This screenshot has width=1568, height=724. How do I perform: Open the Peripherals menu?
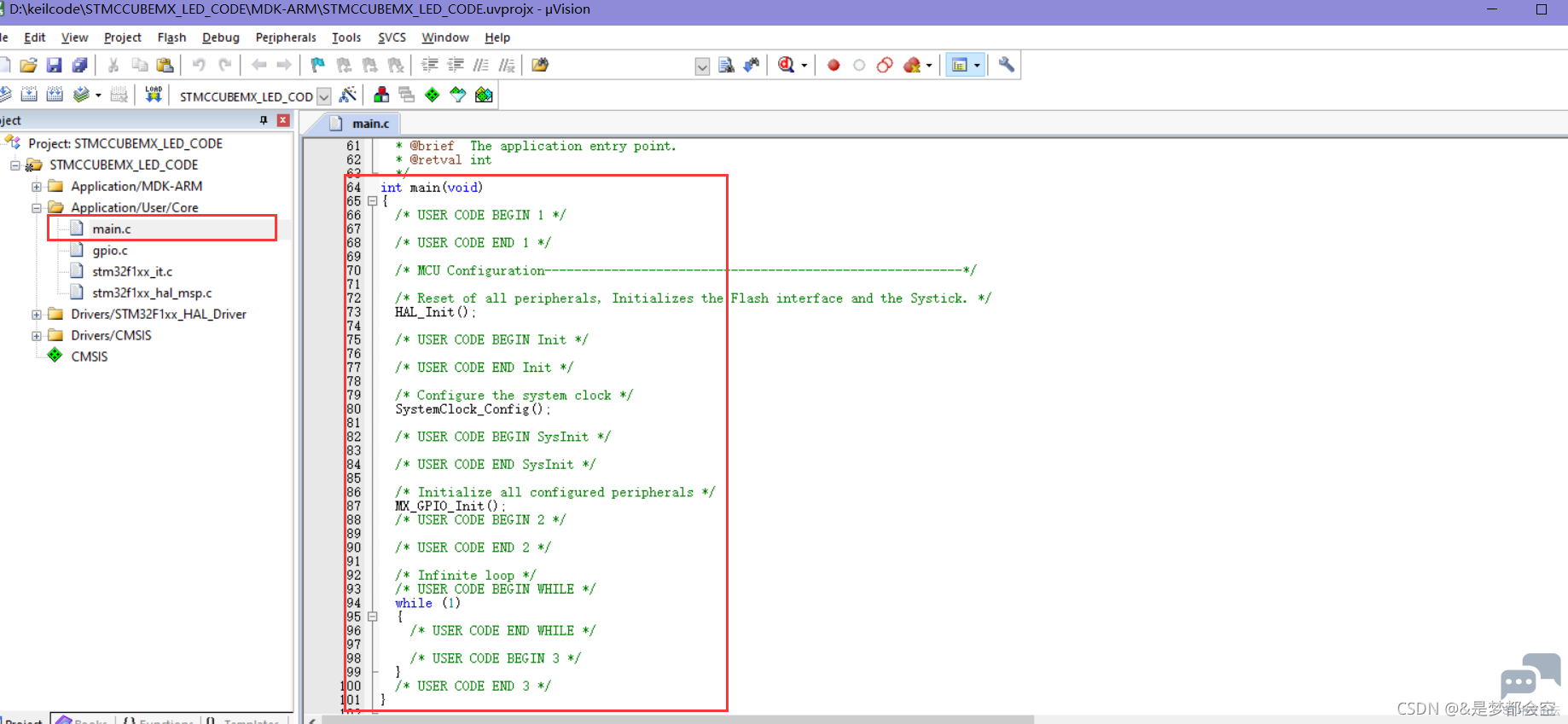pos(285,38)
